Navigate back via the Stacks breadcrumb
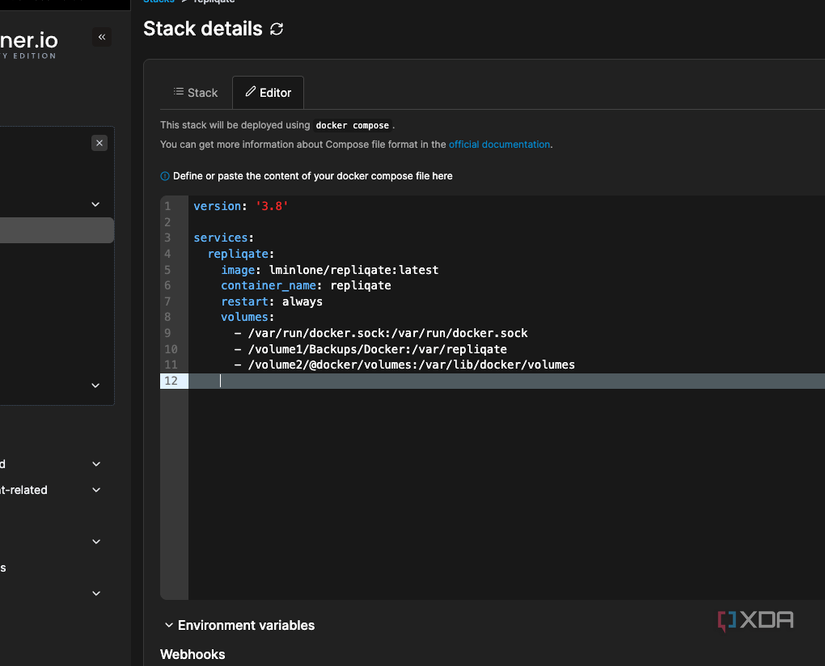The width and height of the screenshot is (825, 666). point(159,2)
